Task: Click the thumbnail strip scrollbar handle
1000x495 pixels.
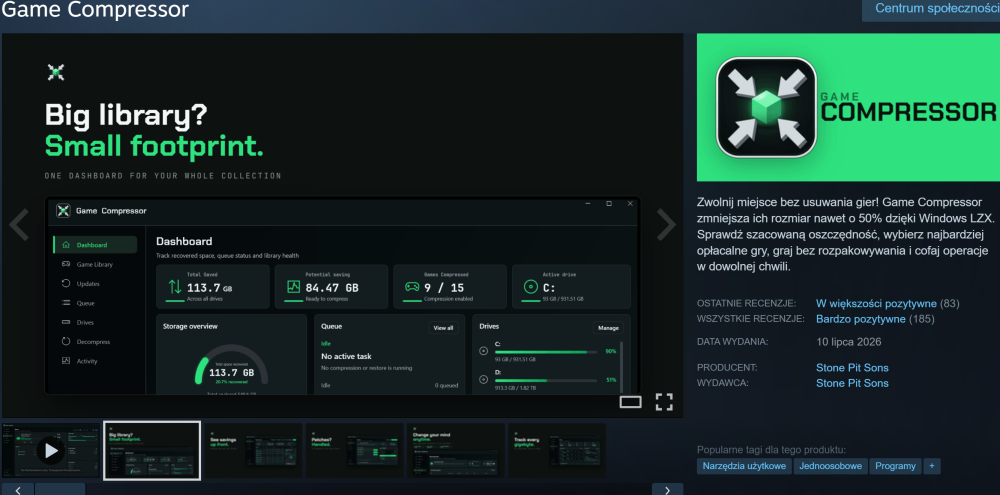Action: [60, 489]
